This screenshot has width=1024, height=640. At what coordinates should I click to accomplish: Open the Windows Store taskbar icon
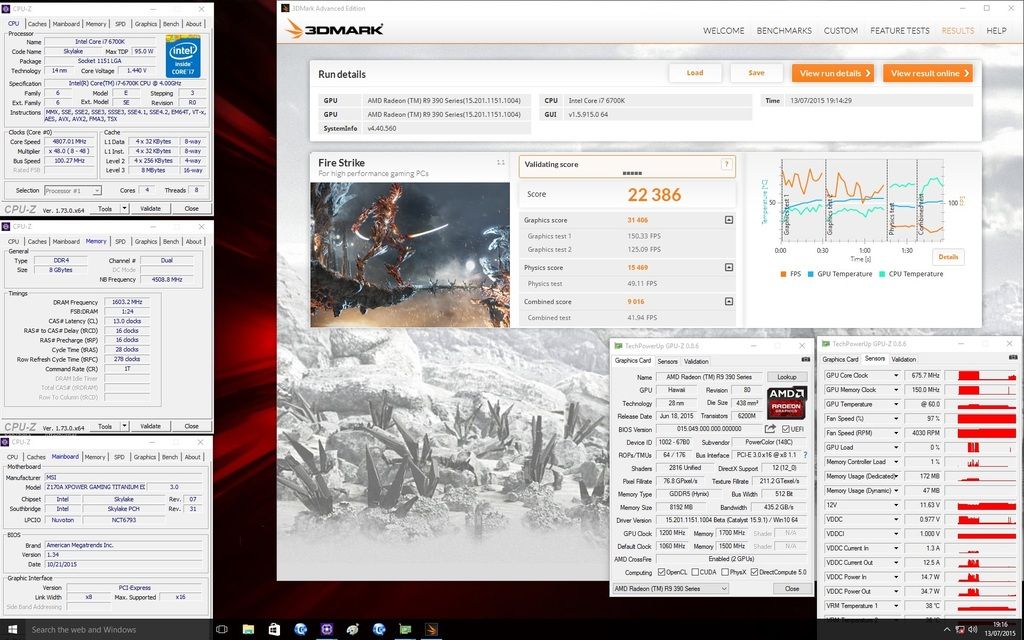pyautogui.click(x=274, y=630)
